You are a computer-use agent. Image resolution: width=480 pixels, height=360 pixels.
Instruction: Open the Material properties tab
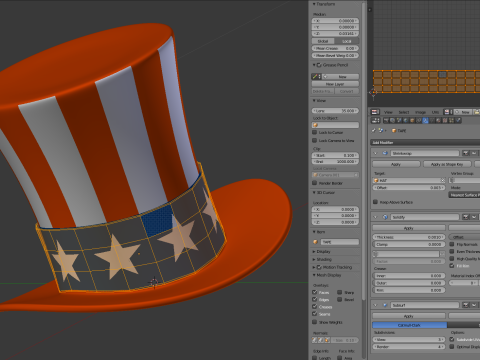tap(438, 120)
